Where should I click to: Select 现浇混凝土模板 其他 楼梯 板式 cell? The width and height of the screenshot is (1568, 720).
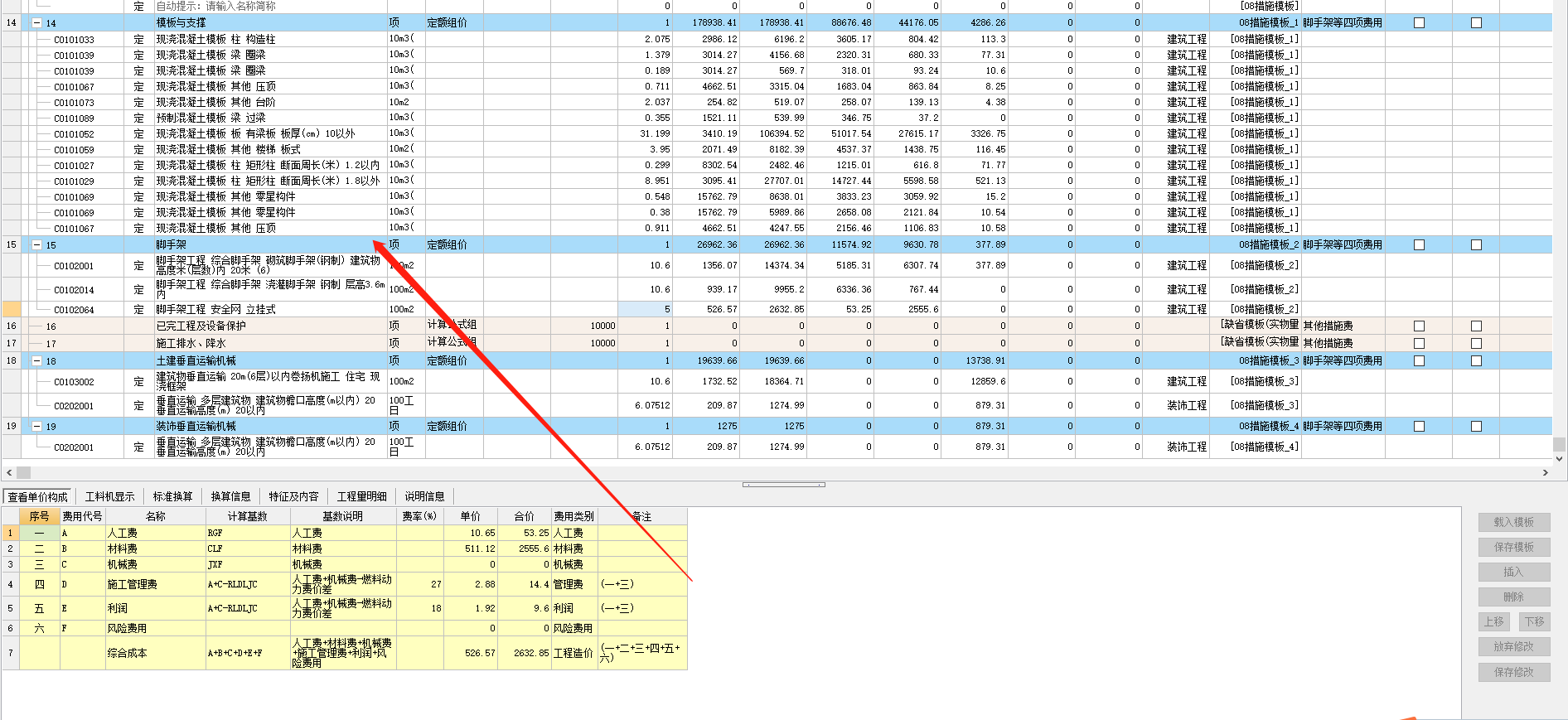[270, 150]
